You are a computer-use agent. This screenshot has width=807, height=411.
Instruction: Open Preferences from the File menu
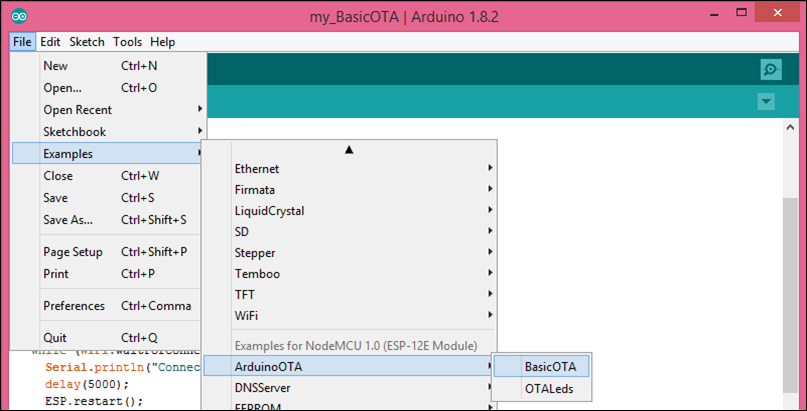click(107, 306)
